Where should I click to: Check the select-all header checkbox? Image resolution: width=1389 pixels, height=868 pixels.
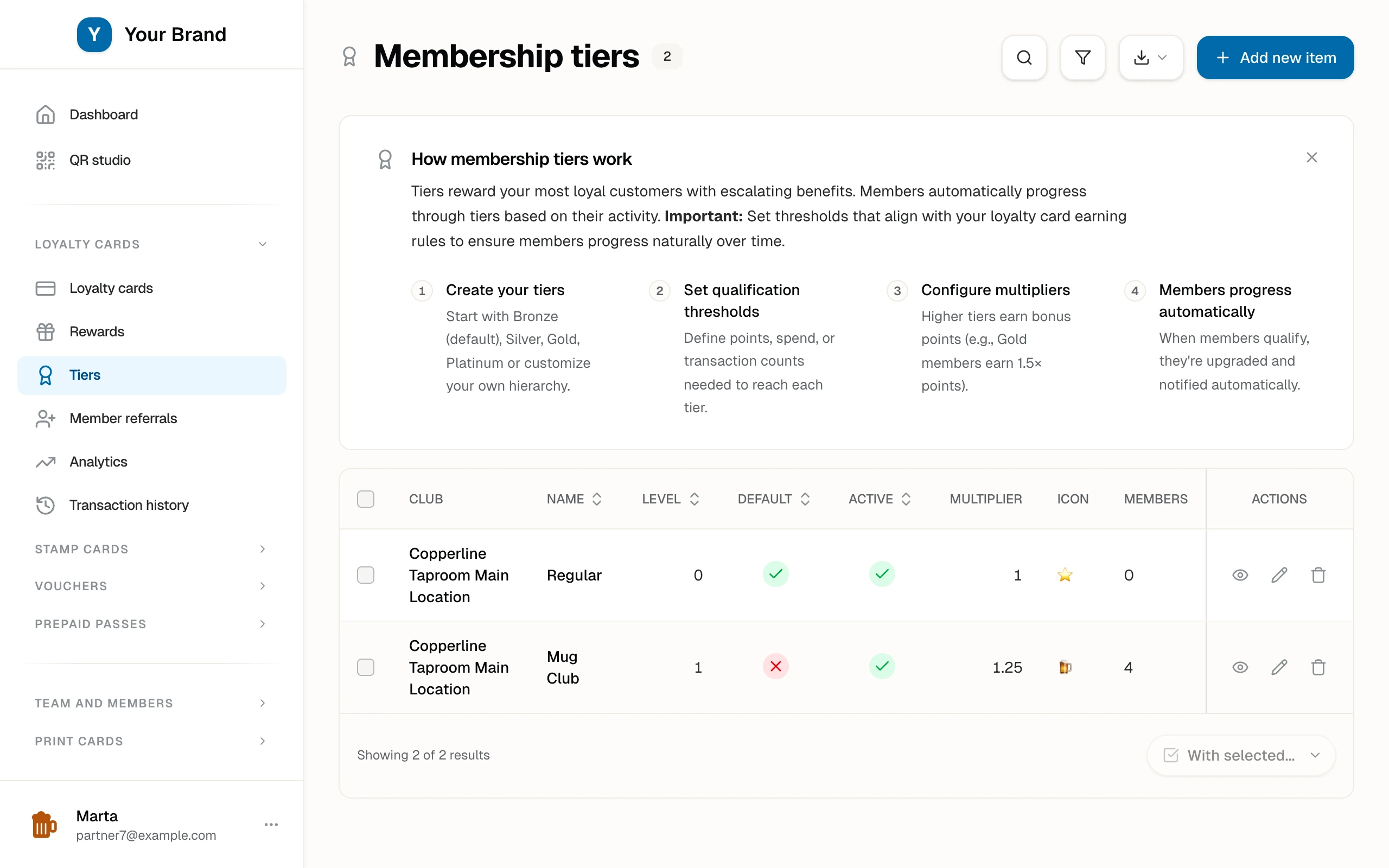[366, 499]
